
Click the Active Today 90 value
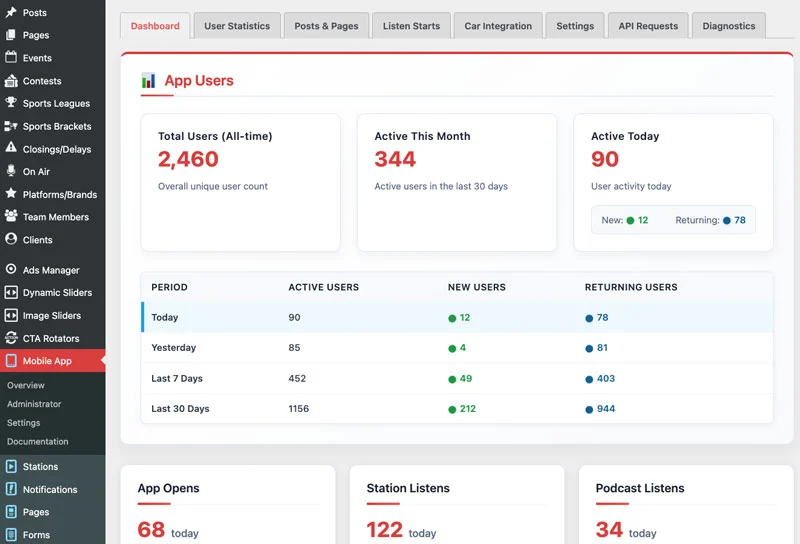click(605, 159)
